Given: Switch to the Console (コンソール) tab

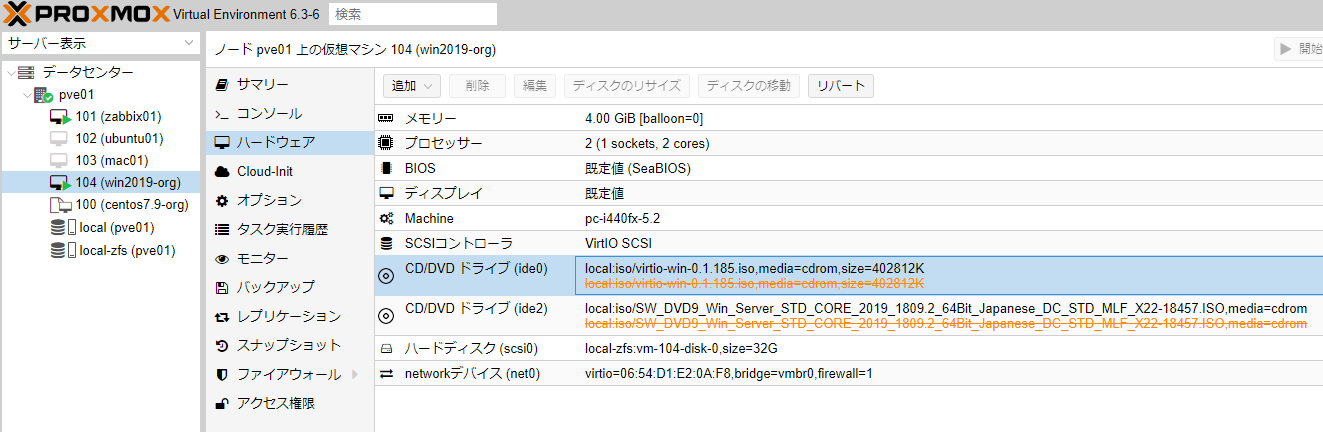Looking at the screenshot, I should (290, 114).
